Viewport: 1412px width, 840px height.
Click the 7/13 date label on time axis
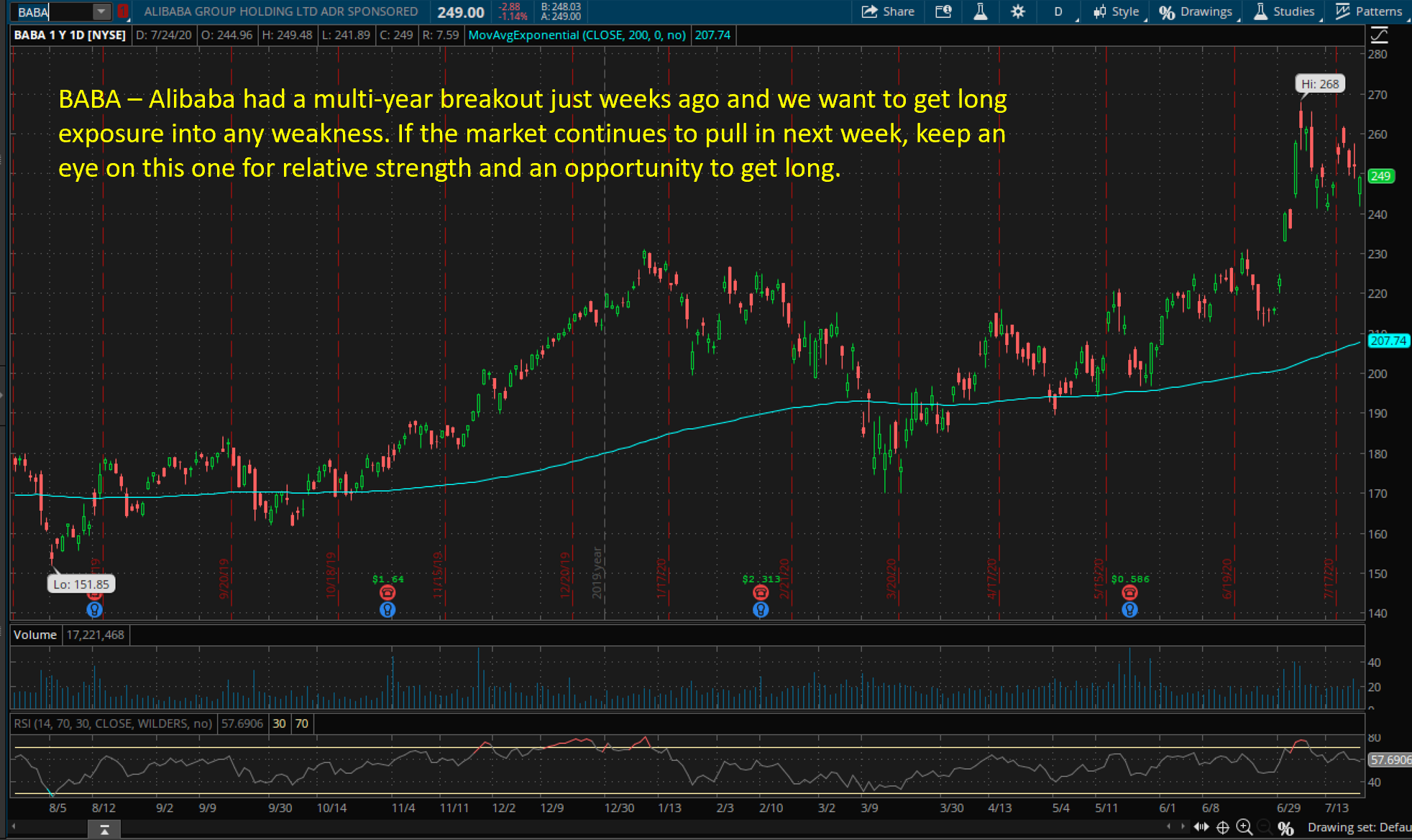[x=1337, y=808]
